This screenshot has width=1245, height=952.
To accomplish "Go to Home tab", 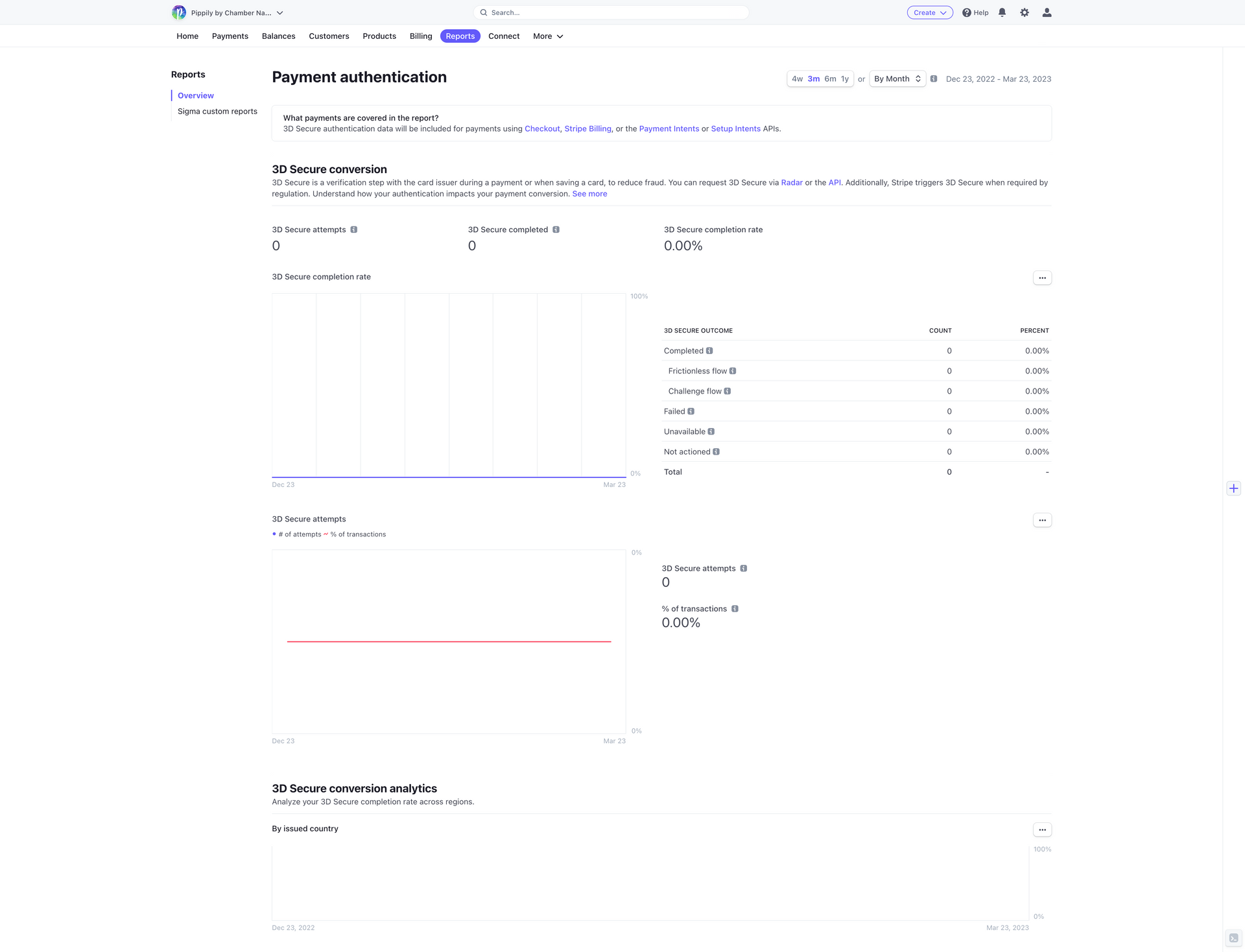I will (187, 36).
